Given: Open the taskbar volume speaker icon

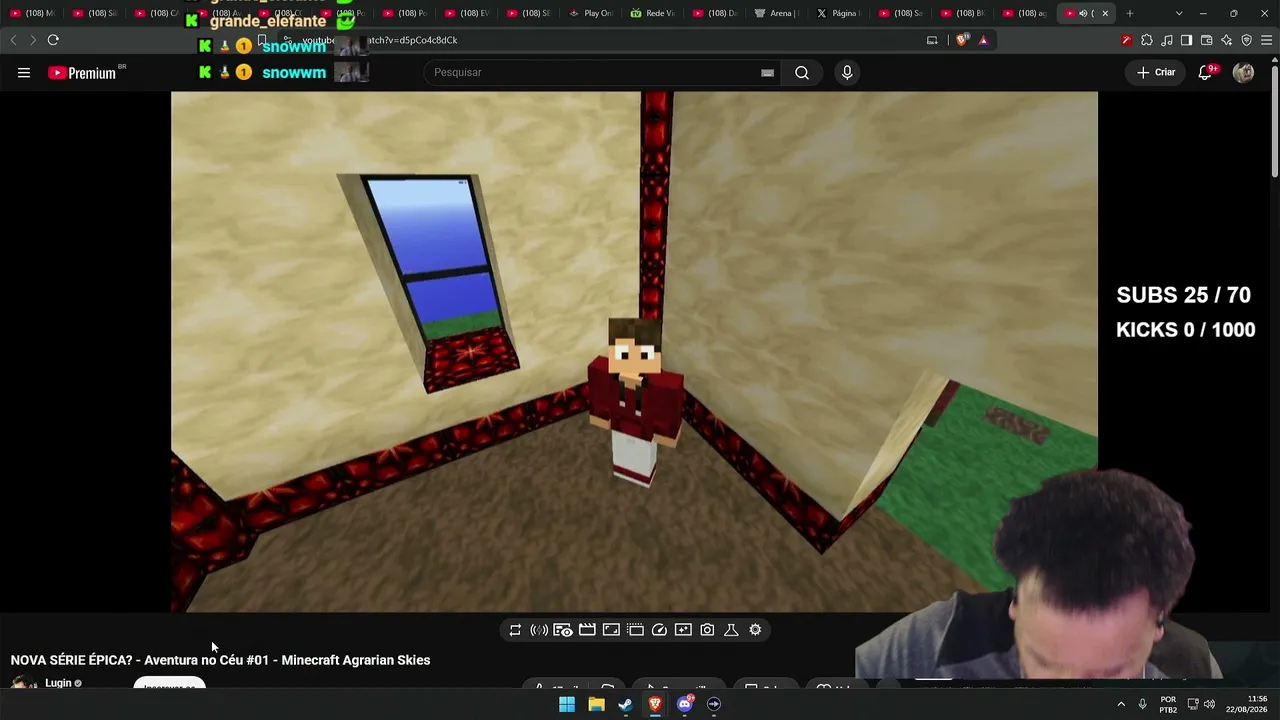Looking at the screenshot, I should [1209, 704].
